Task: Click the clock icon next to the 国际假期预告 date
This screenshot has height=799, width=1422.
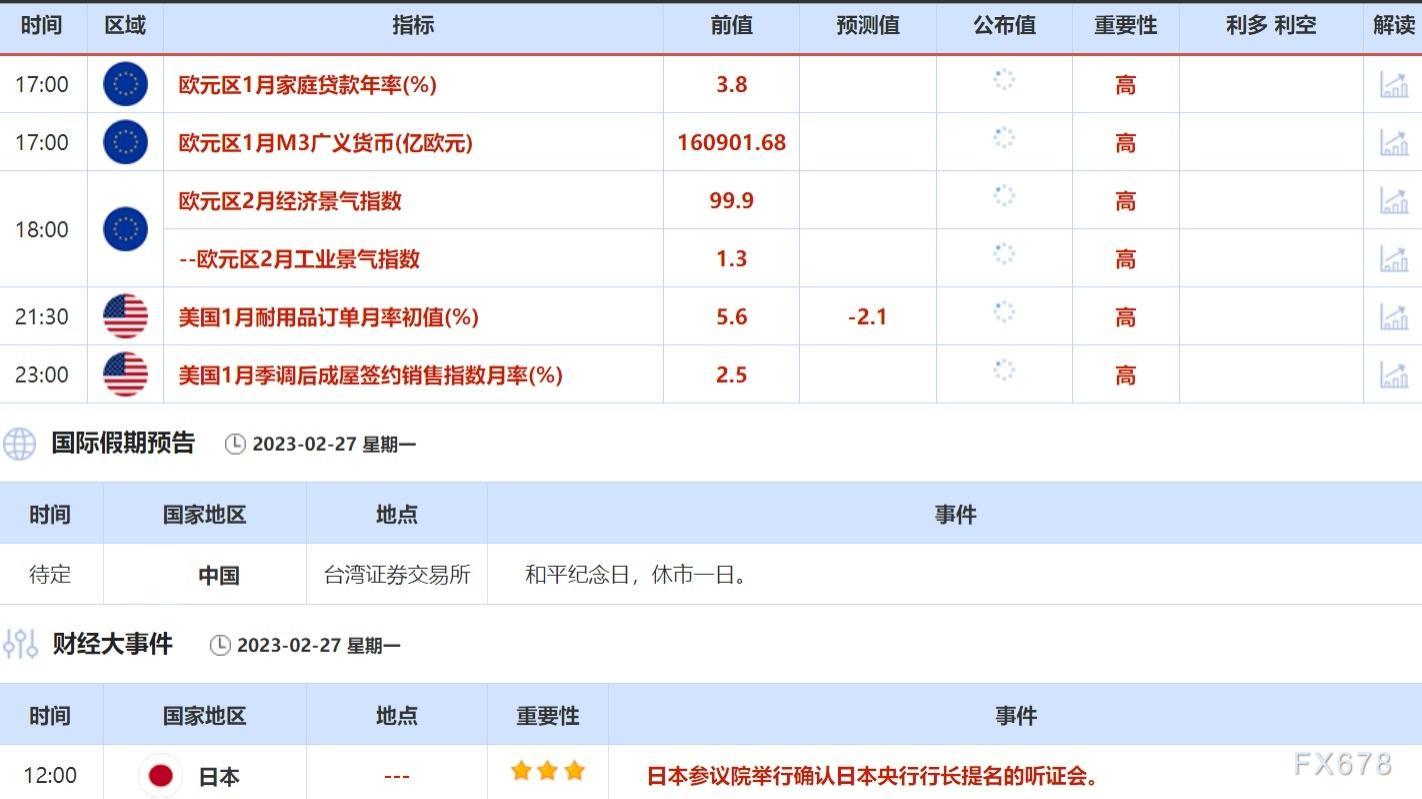Action: 235,444
